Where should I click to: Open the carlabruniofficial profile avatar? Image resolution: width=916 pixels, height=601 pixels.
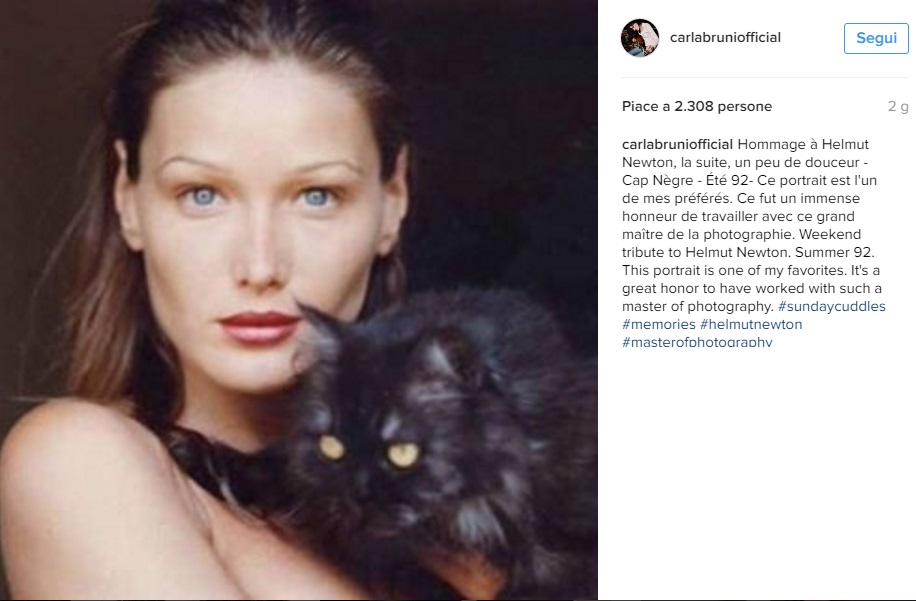click(x=640, y=38)
